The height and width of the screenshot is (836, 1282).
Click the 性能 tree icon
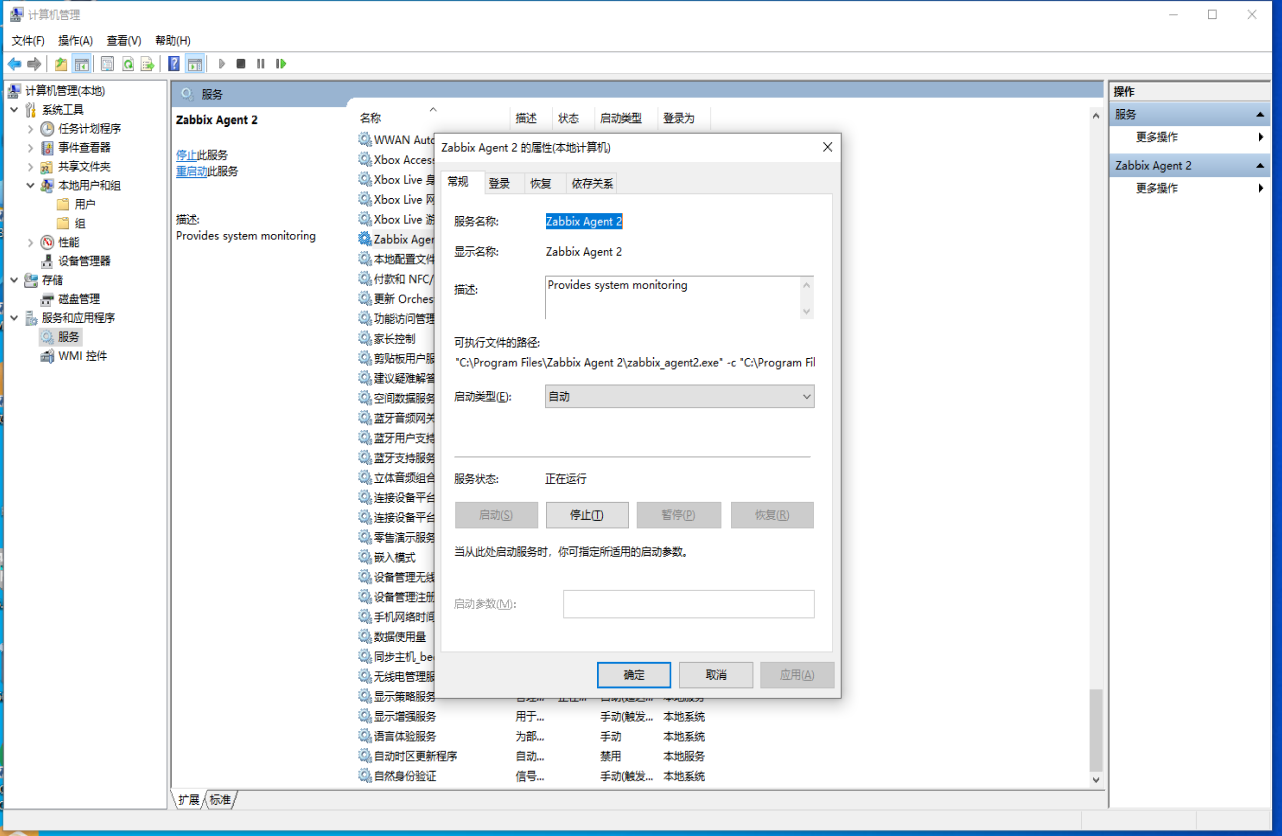click(x=47, y=242)
